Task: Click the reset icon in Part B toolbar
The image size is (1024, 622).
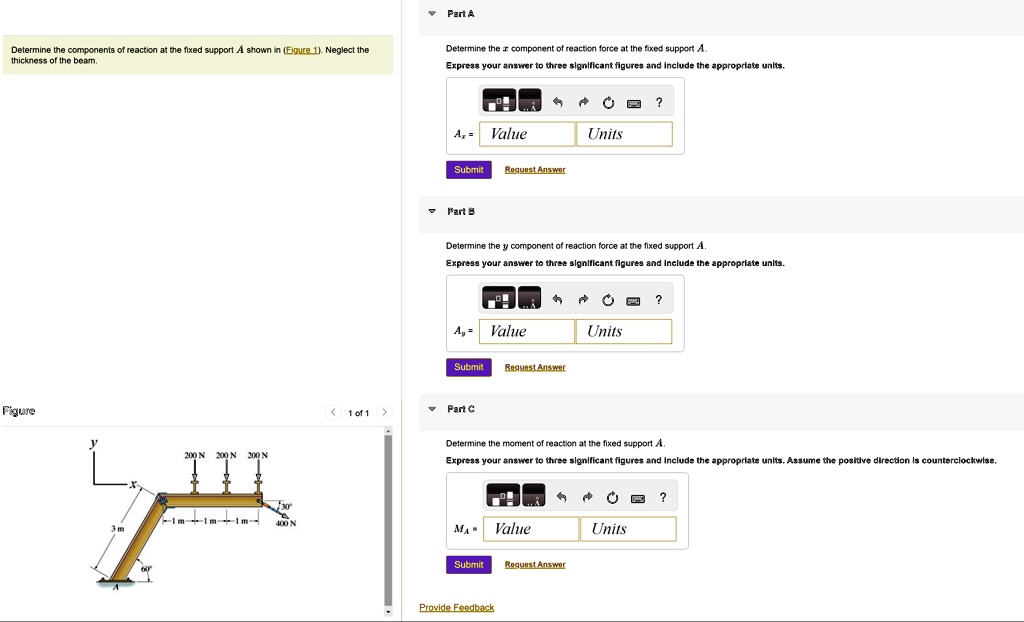Action: point(608,298)
